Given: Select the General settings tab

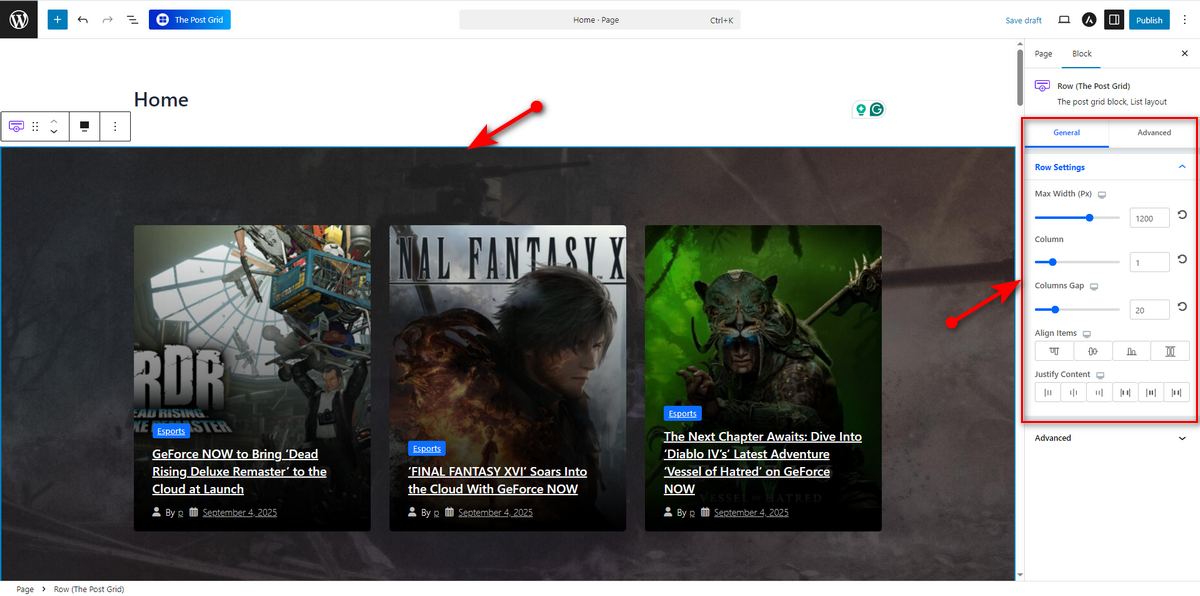Looking at the screenshot, I should 1066,133.
